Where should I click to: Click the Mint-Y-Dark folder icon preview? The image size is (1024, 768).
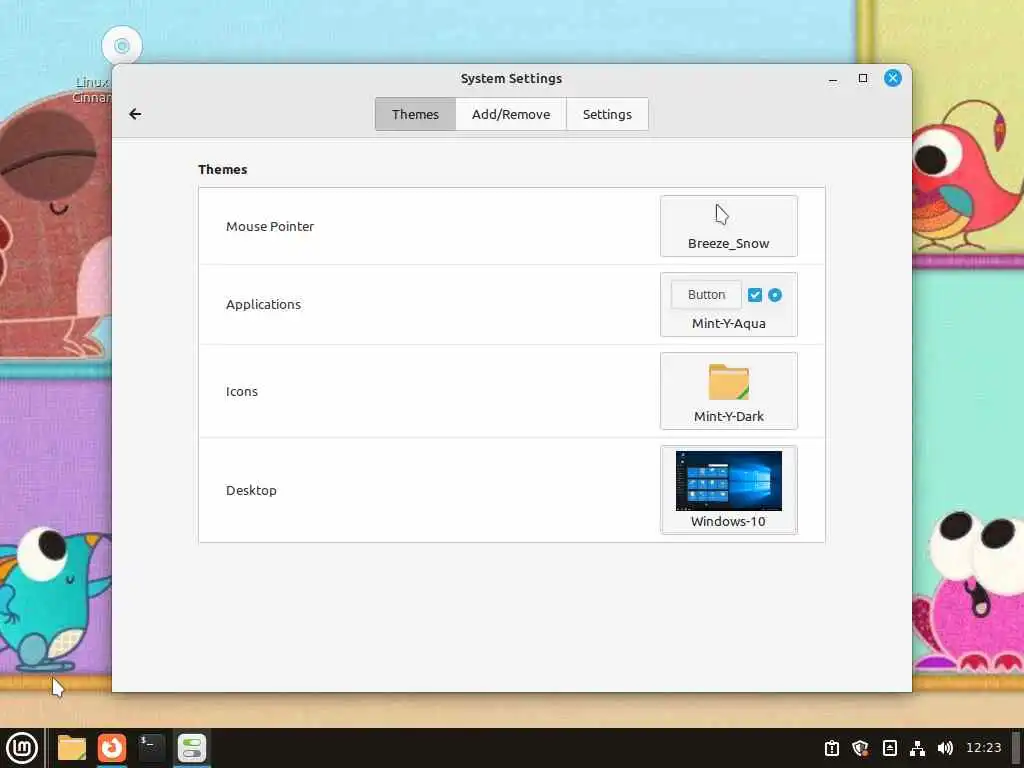tap(729, 382)
